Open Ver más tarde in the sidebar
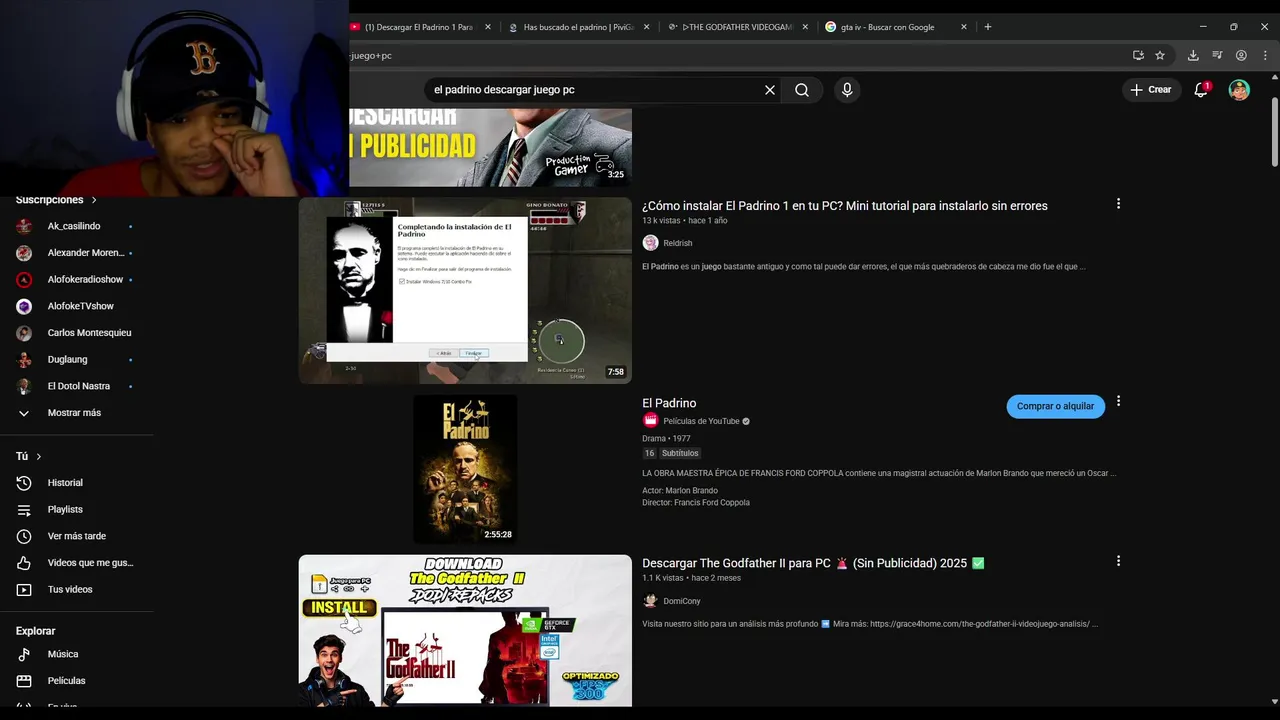This screenshot has width=1280, height=720. click(x=74, y=536)
